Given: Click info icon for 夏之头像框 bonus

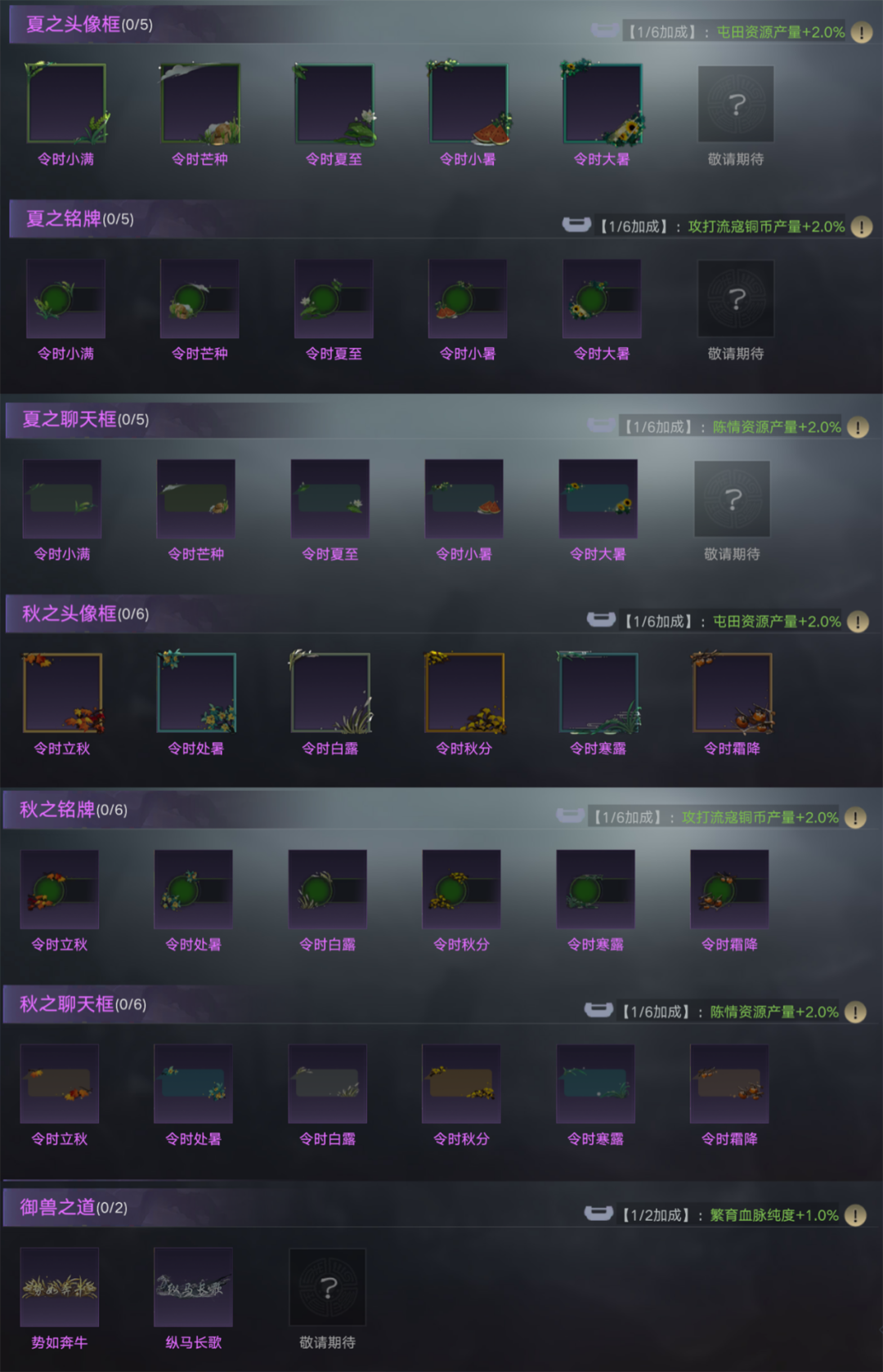Looking at the screenshot, I should coord(861,33).
